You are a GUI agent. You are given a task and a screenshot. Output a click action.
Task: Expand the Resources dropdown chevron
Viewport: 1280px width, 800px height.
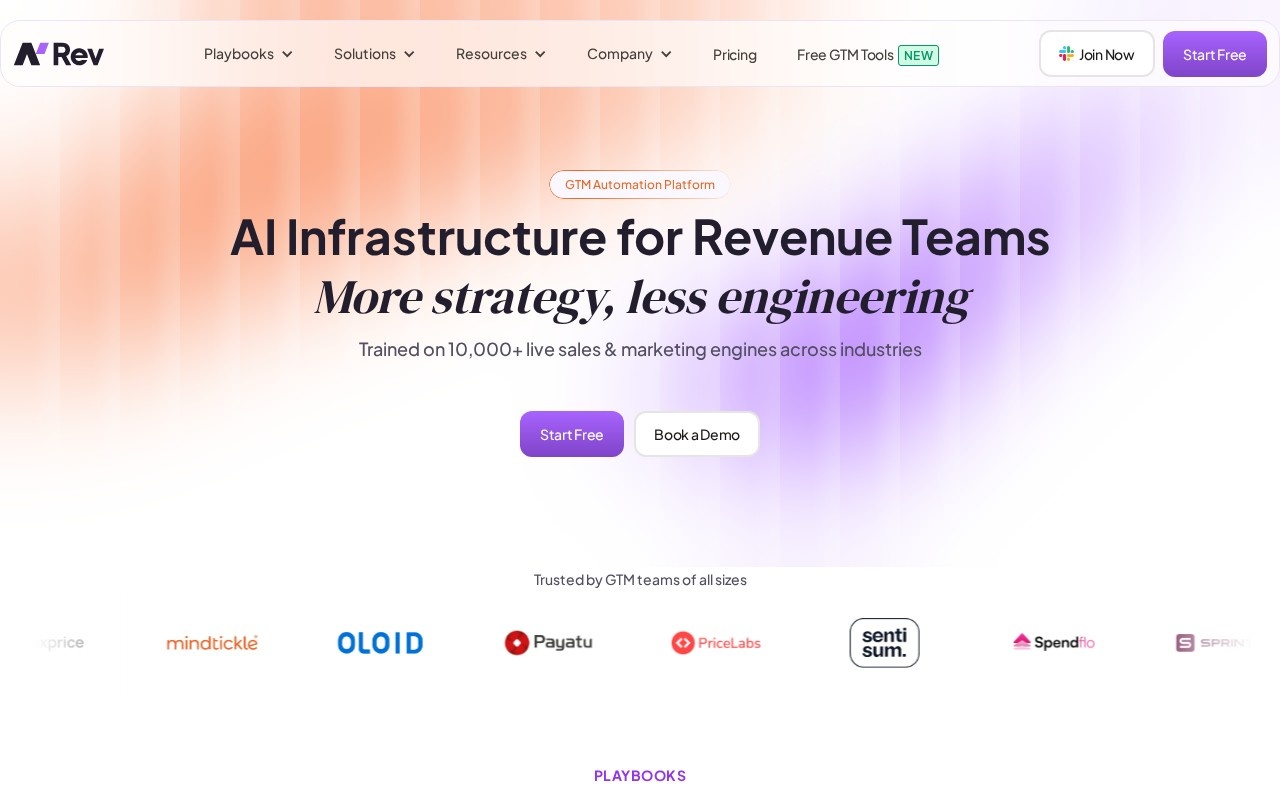click(540, 54)
